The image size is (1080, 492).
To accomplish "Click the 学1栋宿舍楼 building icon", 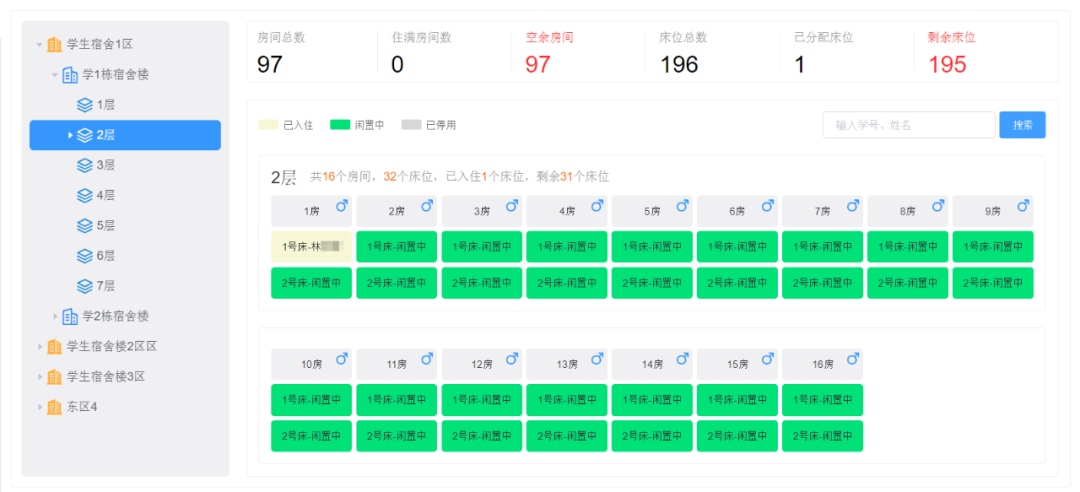I will click(x=70, y=75).
